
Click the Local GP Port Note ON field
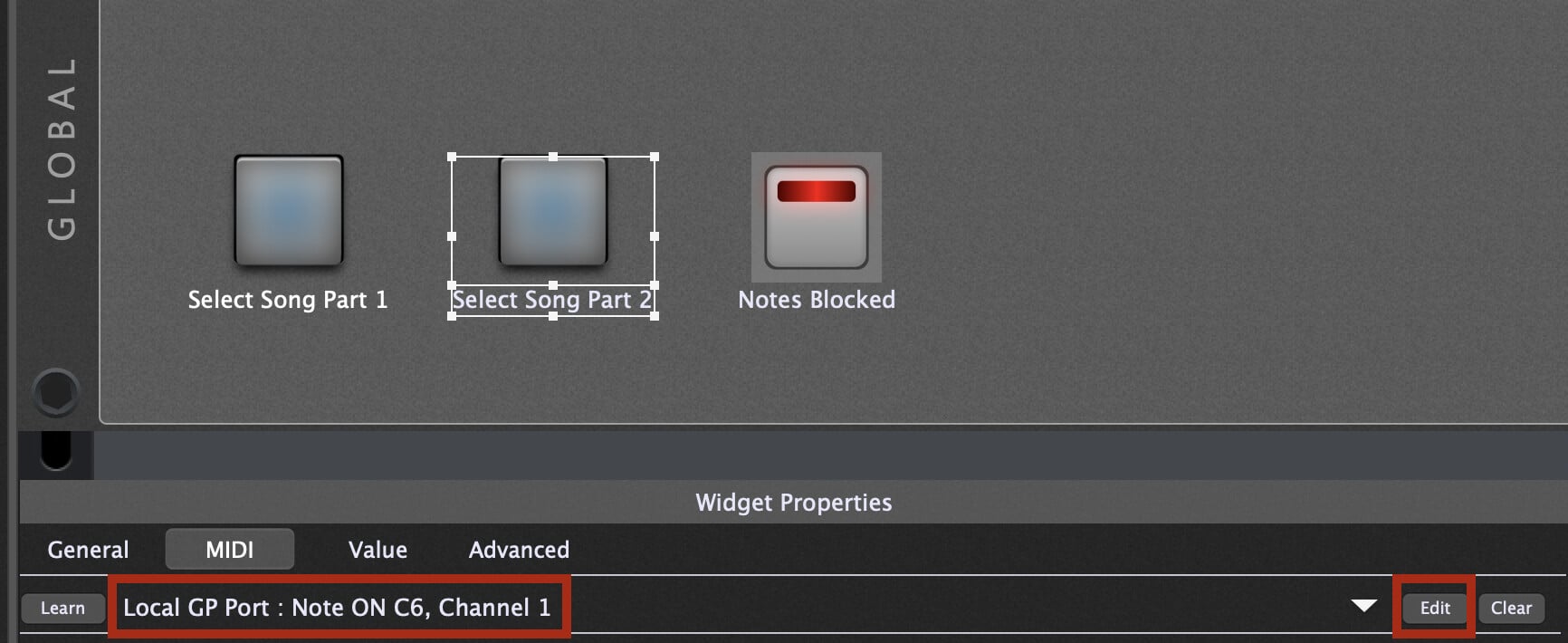337,607
